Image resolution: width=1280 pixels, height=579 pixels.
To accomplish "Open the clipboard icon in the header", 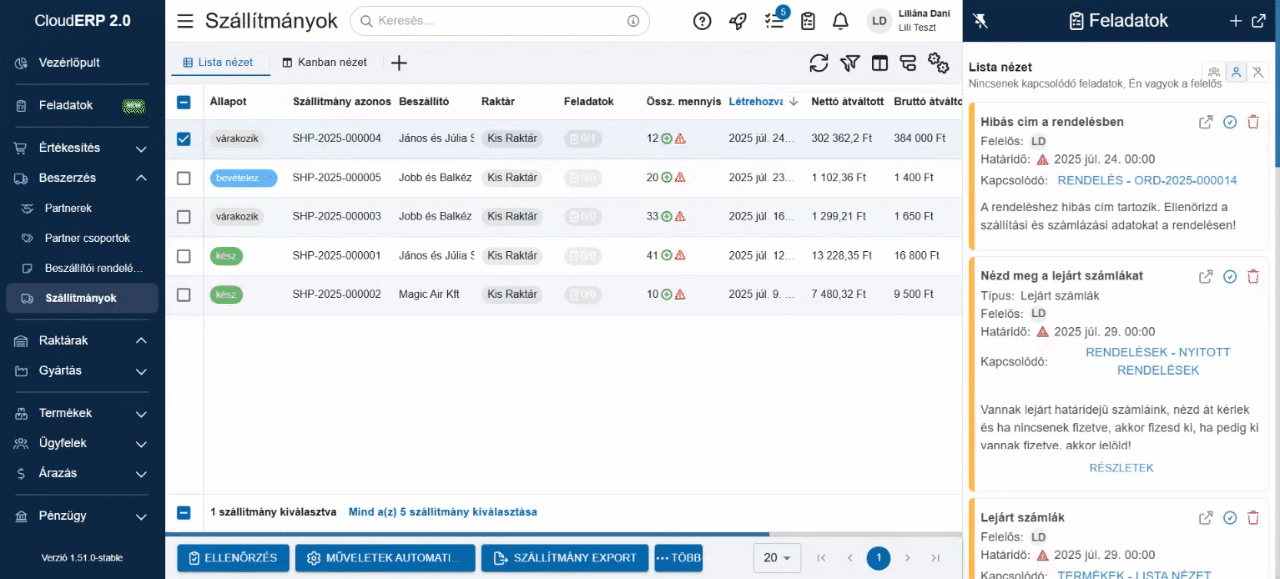I will 807,20.
